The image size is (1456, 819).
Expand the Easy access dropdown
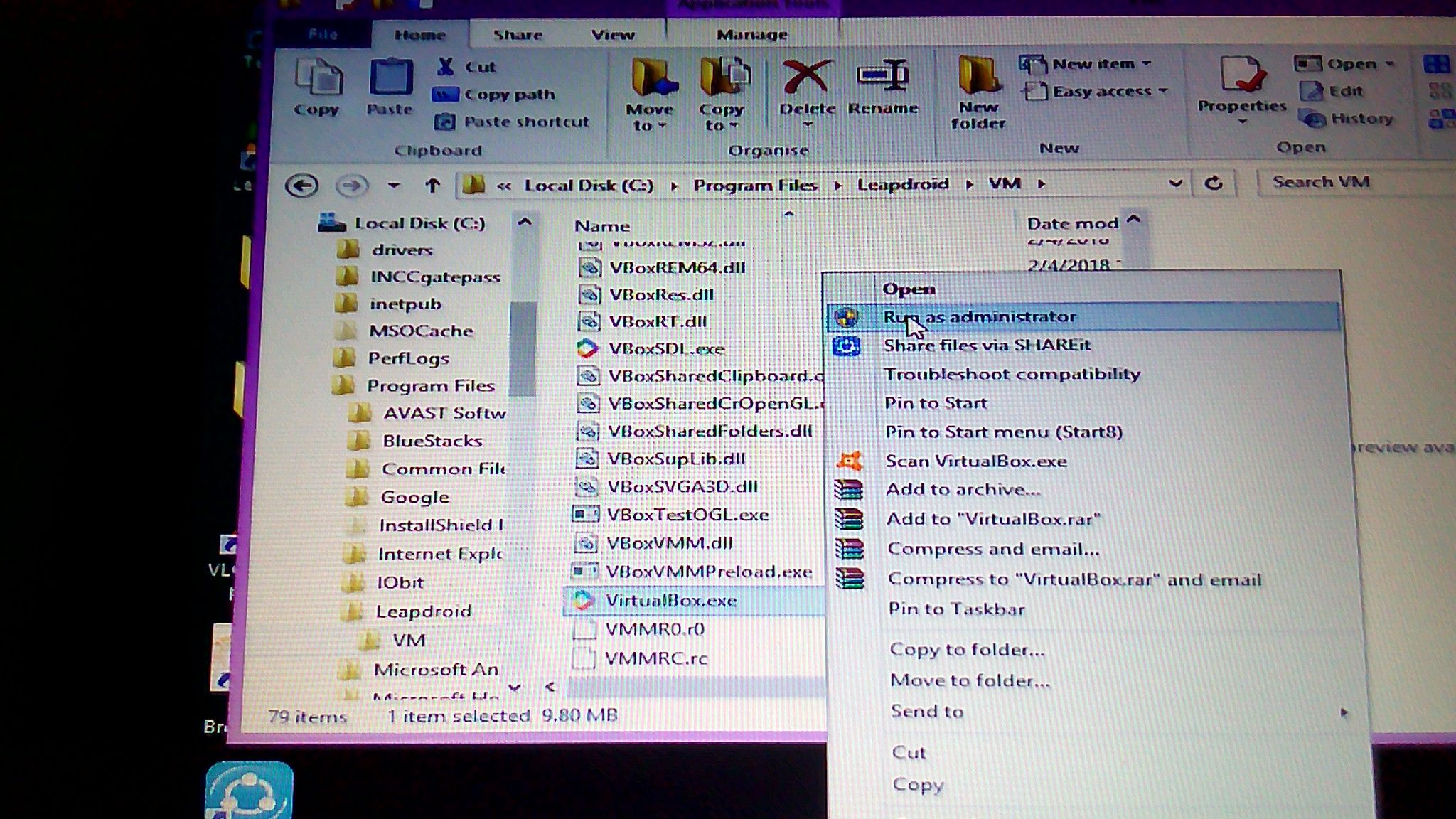1102,92
